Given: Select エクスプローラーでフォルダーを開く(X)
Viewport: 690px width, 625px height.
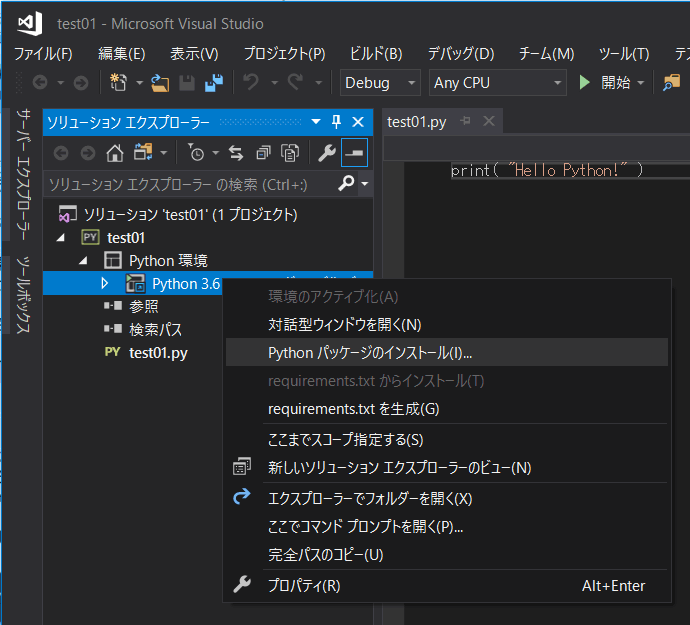Looking at the screenshot, I should (x=447, y=498).
